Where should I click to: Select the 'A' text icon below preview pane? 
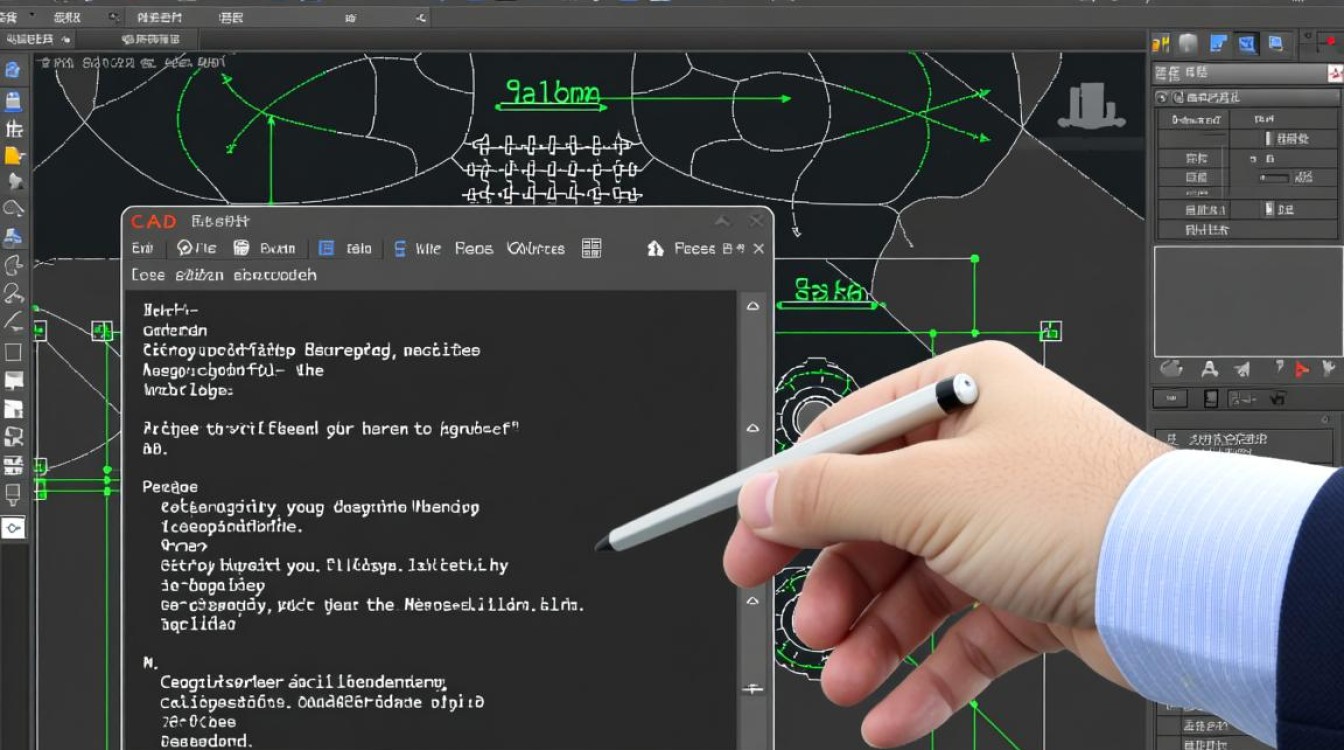pos(1209,369)
